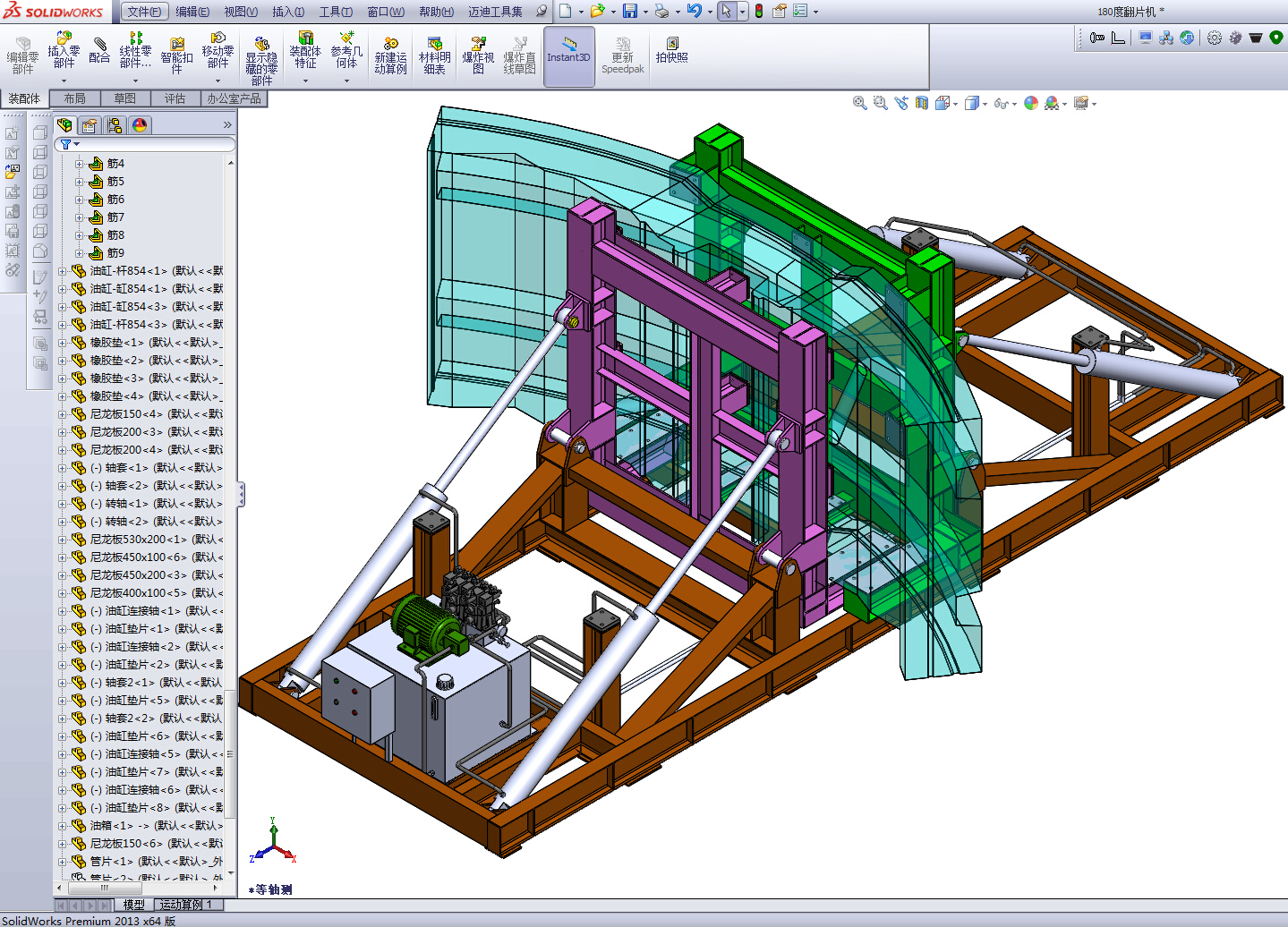The image size is (1288, 927).
Task: Toggle the Select arrow cursor tool
Action: [x=726, y=12]
